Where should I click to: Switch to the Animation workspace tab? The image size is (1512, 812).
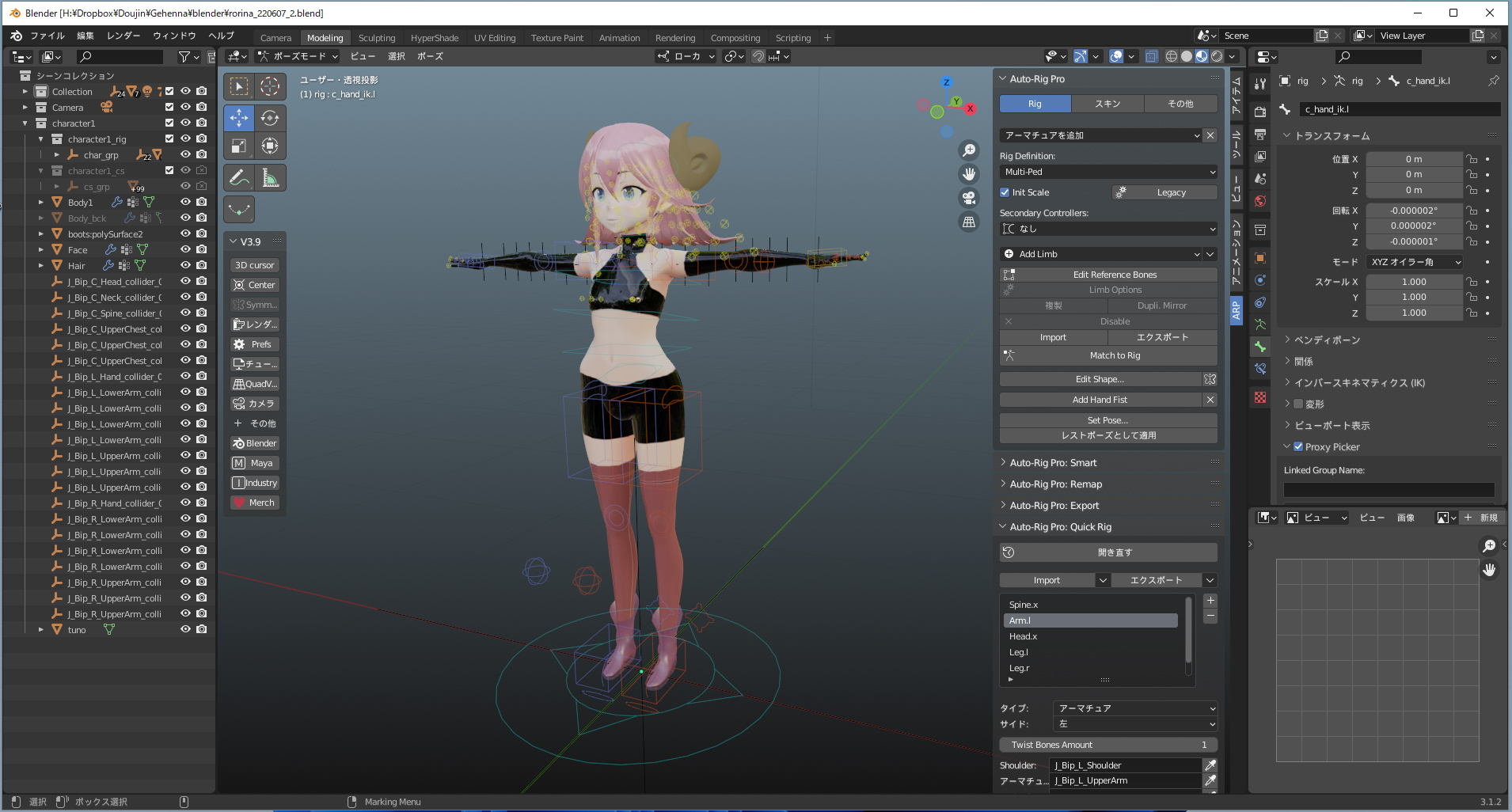coord(619,38)
